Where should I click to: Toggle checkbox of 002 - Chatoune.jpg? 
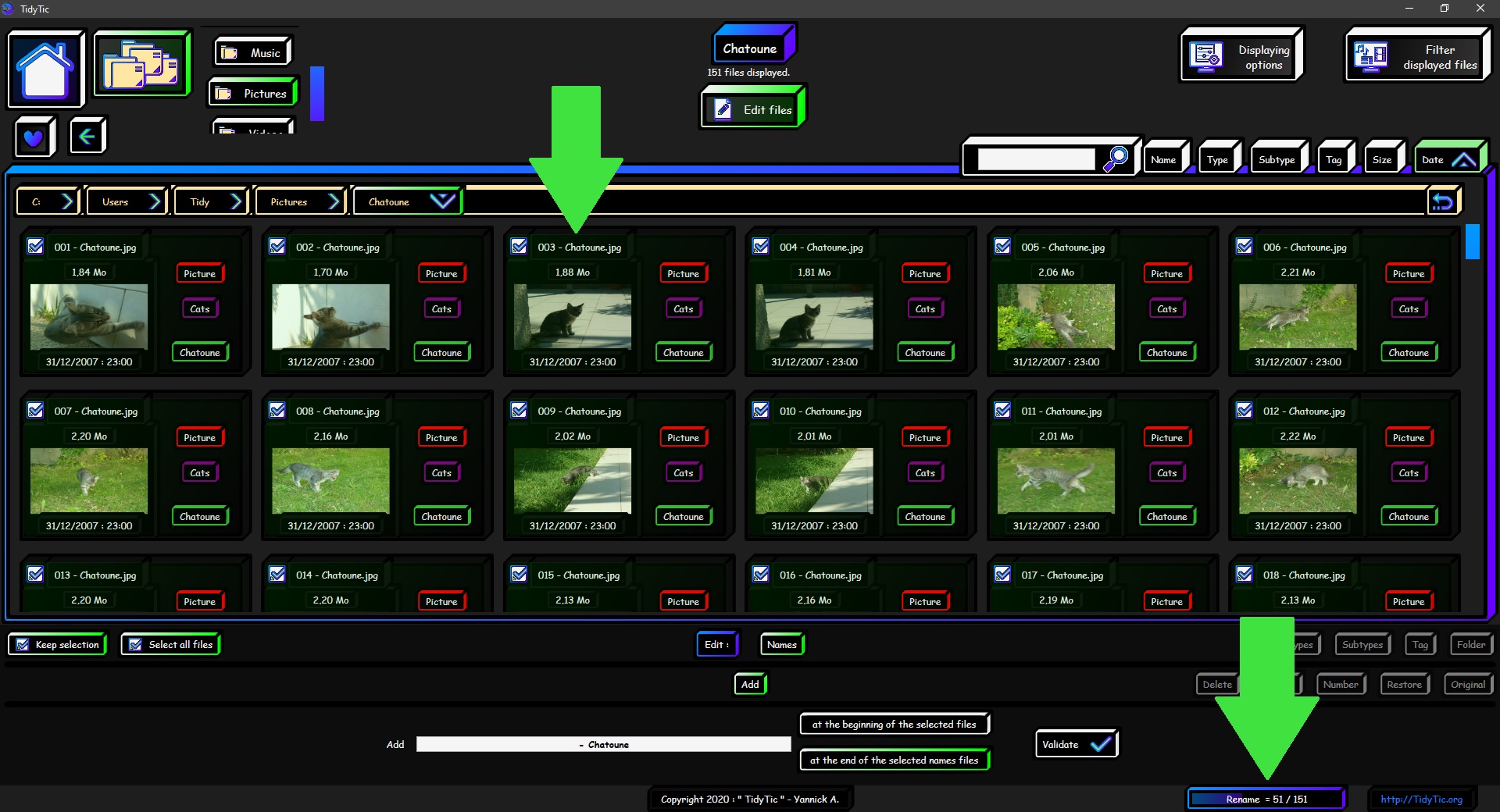(x=277, y=246)
